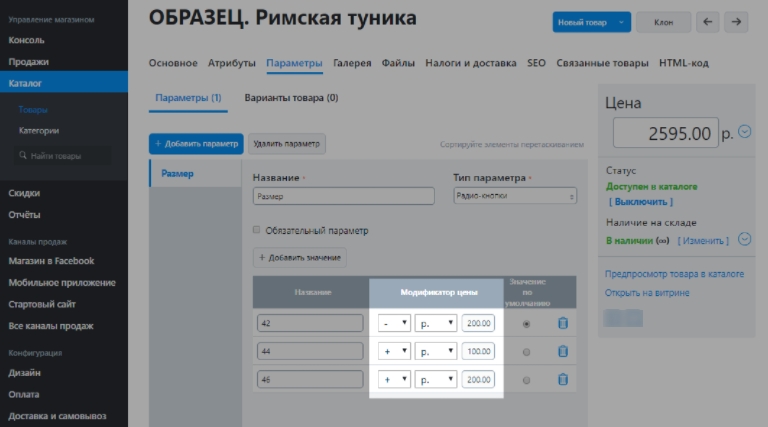Expand stock options circle chevron
This screenshot has width=768, height=427.
click(744, 239)
